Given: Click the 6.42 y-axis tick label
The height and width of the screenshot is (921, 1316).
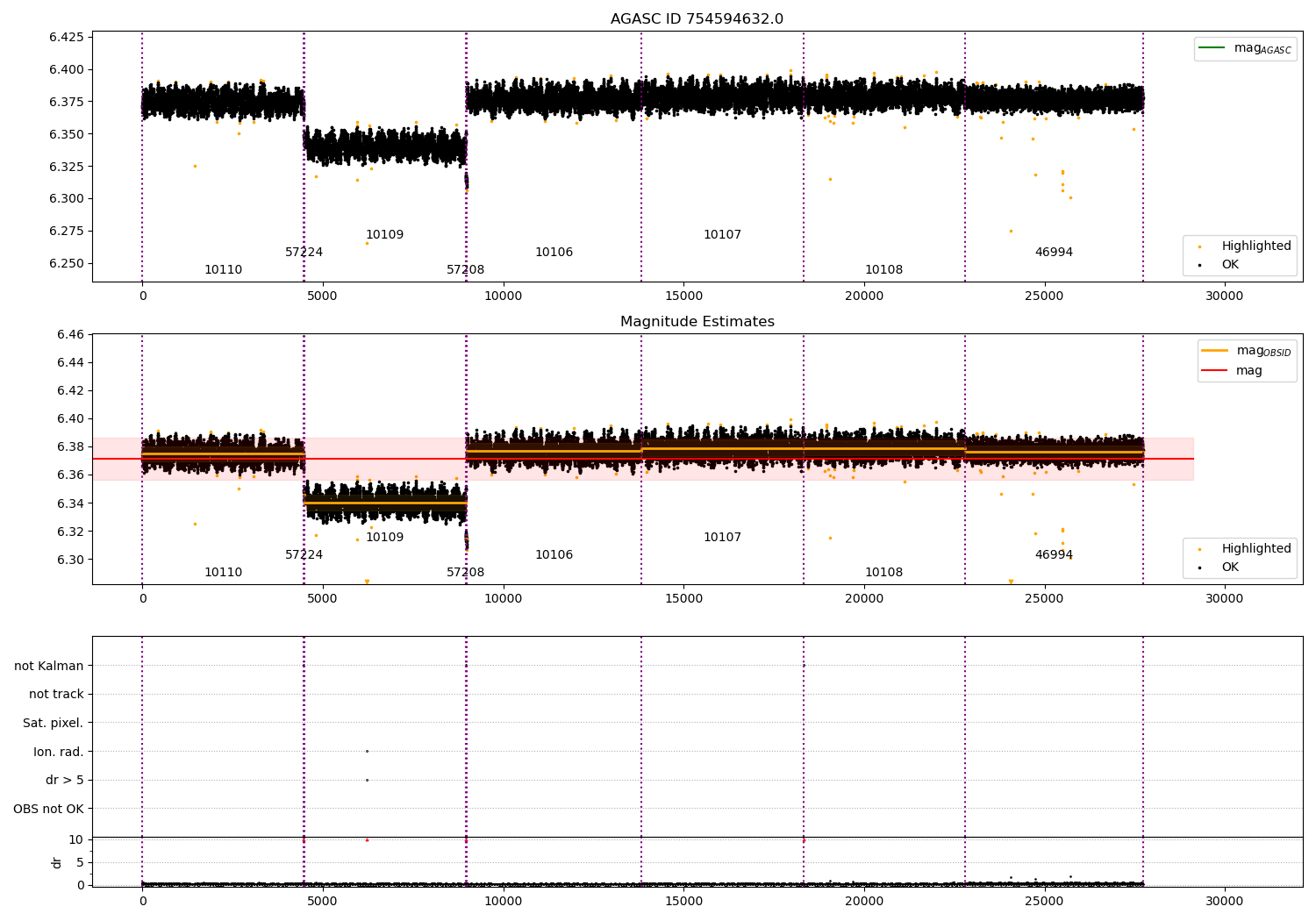Looking at the screenshot, I should tap(70, 391).
